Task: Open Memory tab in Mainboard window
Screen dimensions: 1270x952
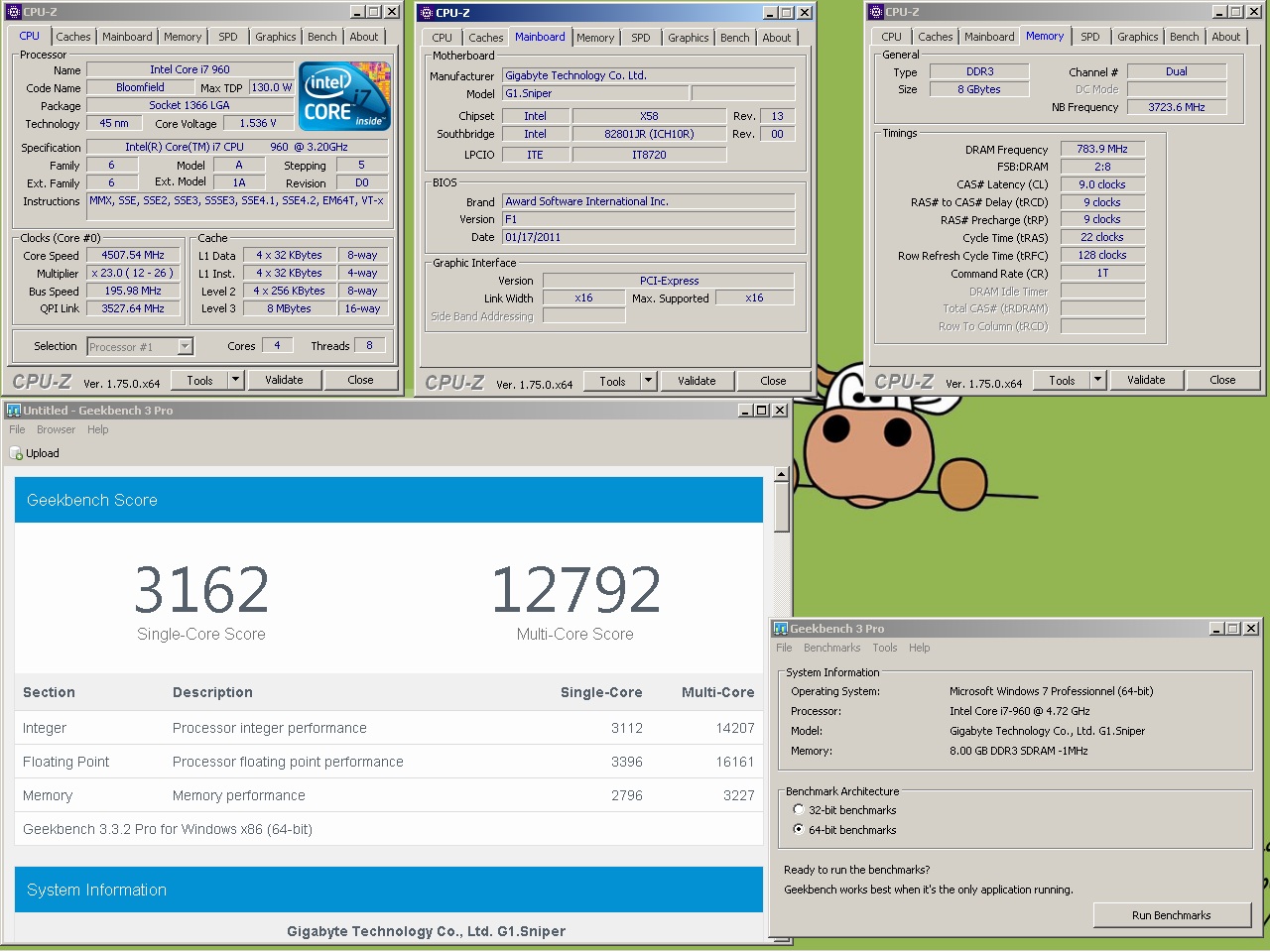Action: (x=595, y=38)
